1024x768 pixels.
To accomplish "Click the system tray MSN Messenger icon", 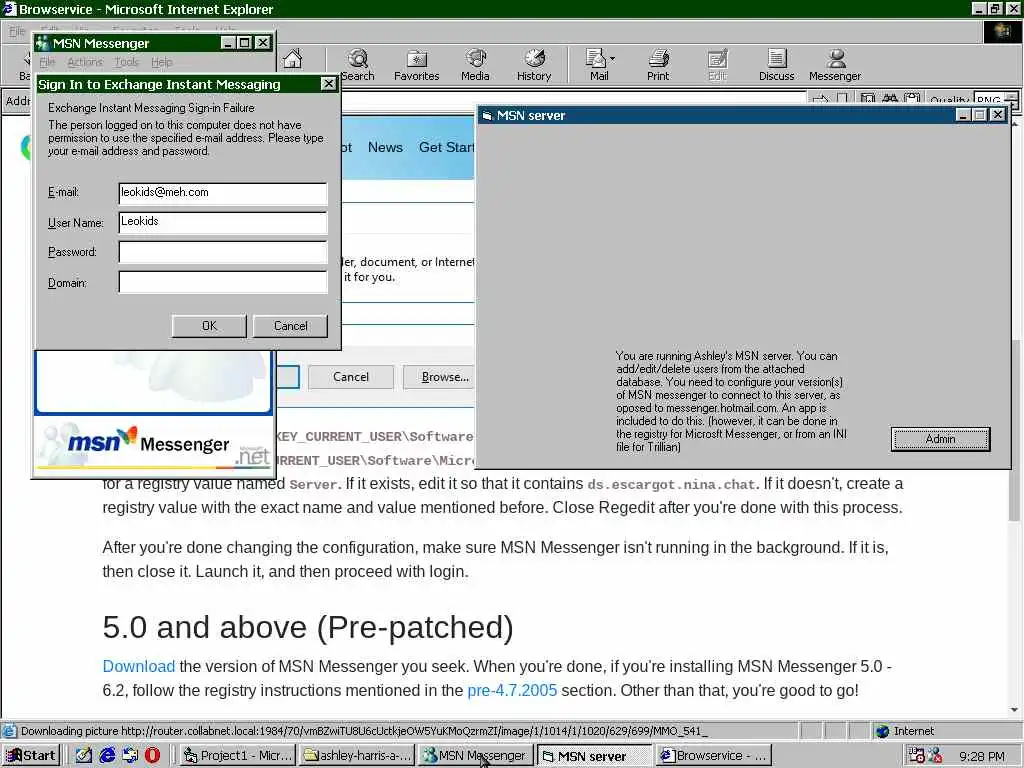I will [x=935, y=756].
